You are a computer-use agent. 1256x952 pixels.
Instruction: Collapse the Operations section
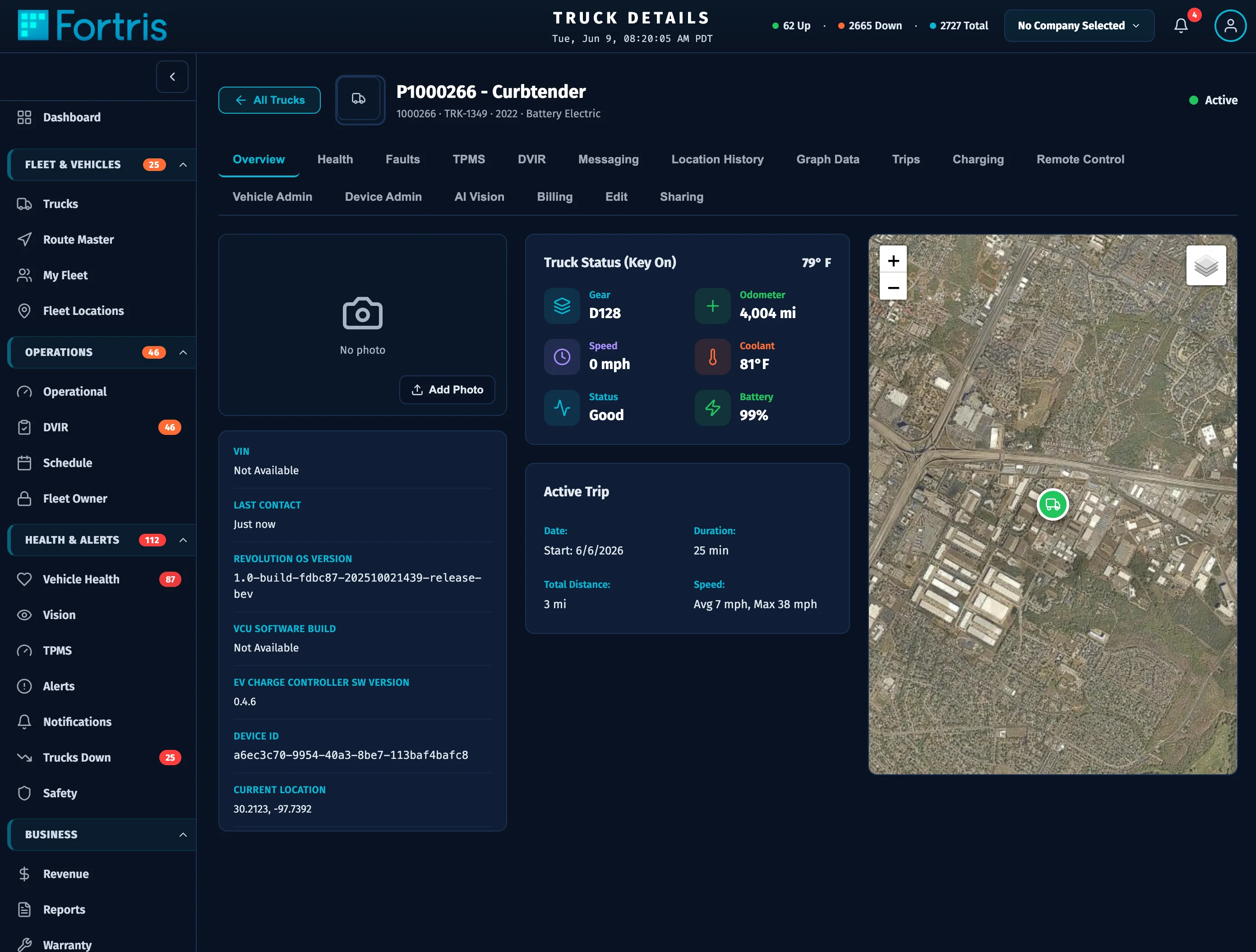coord(183,352)
